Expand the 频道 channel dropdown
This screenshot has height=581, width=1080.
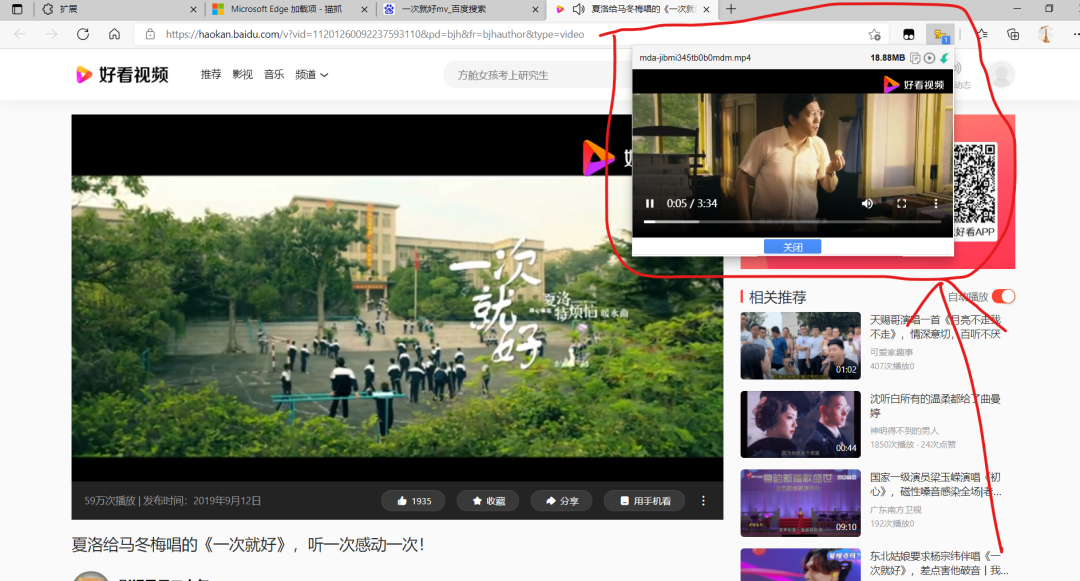(311, 74)
